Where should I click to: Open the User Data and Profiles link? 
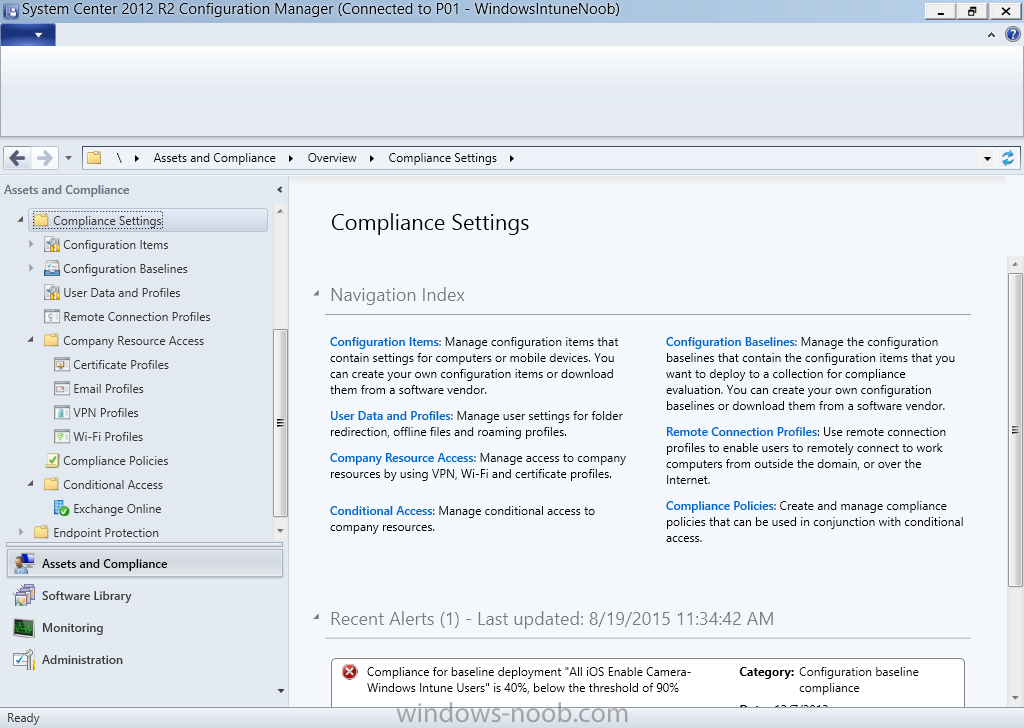click(391, 416)
